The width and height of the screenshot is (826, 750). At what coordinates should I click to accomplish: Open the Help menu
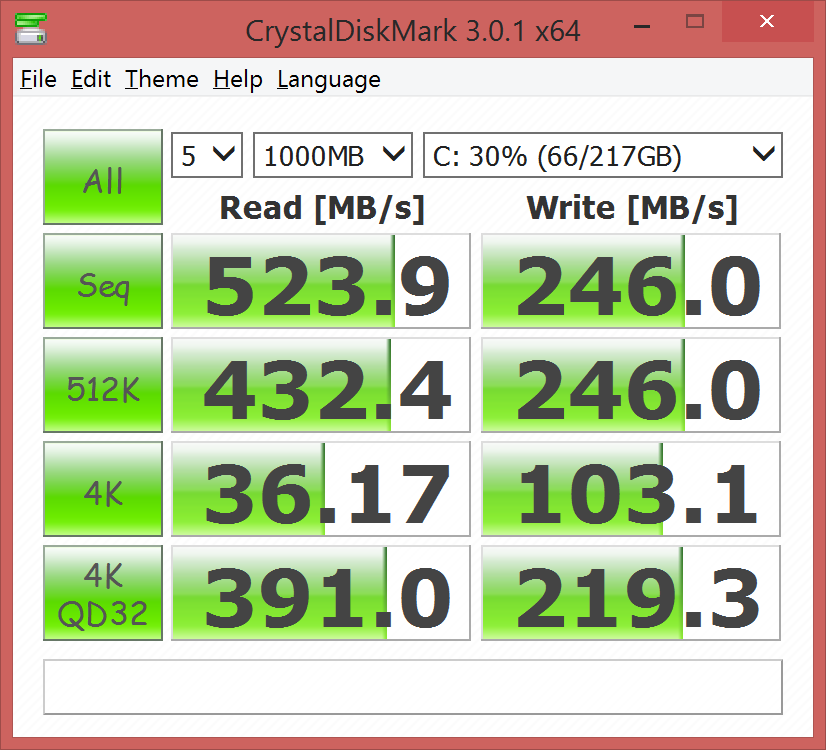coord(238,80)
